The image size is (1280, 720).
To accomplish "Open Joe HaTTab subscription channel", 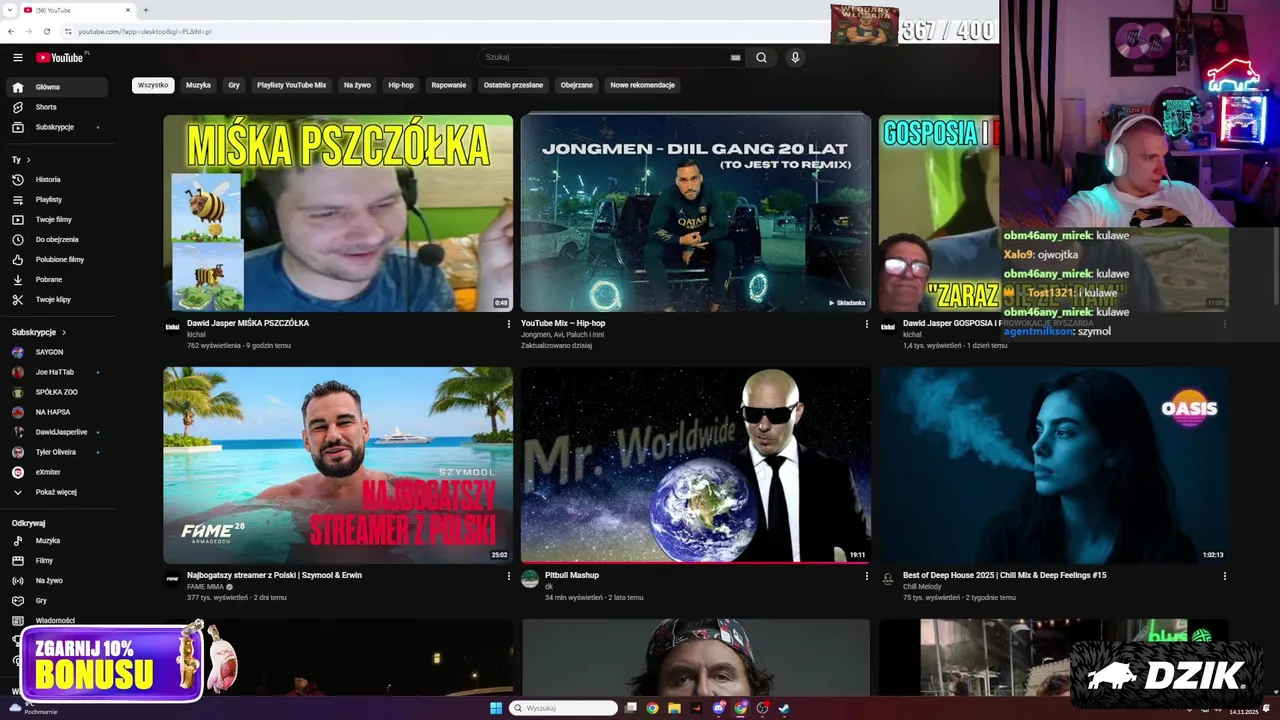I will click(x=56, y=372).
